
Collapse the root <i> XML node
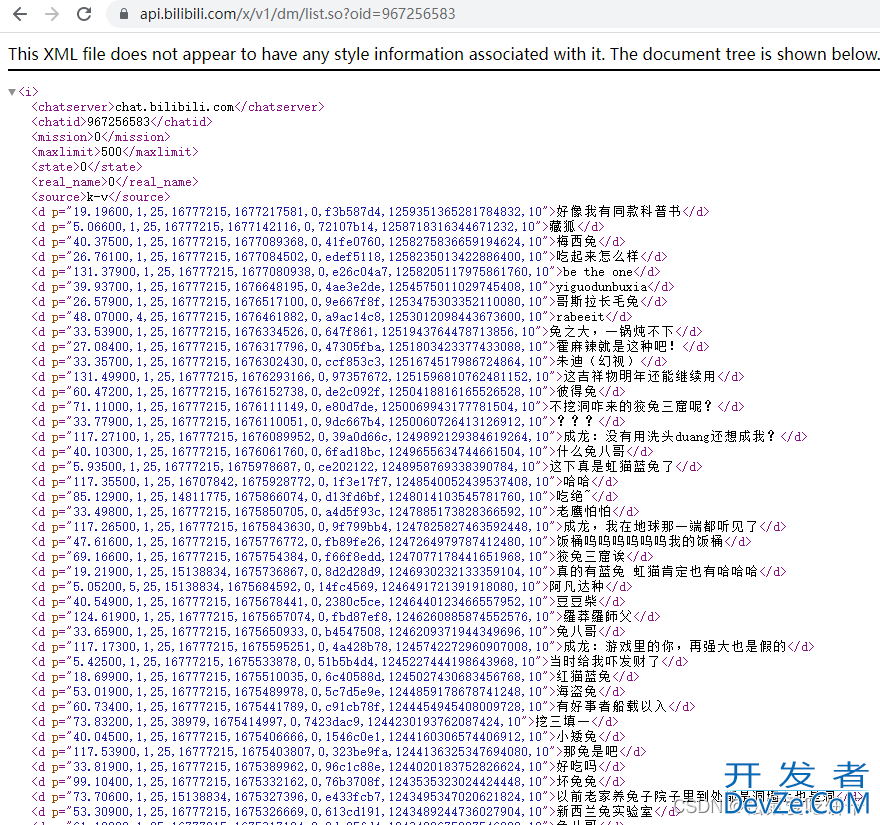[x=12, y=91]
